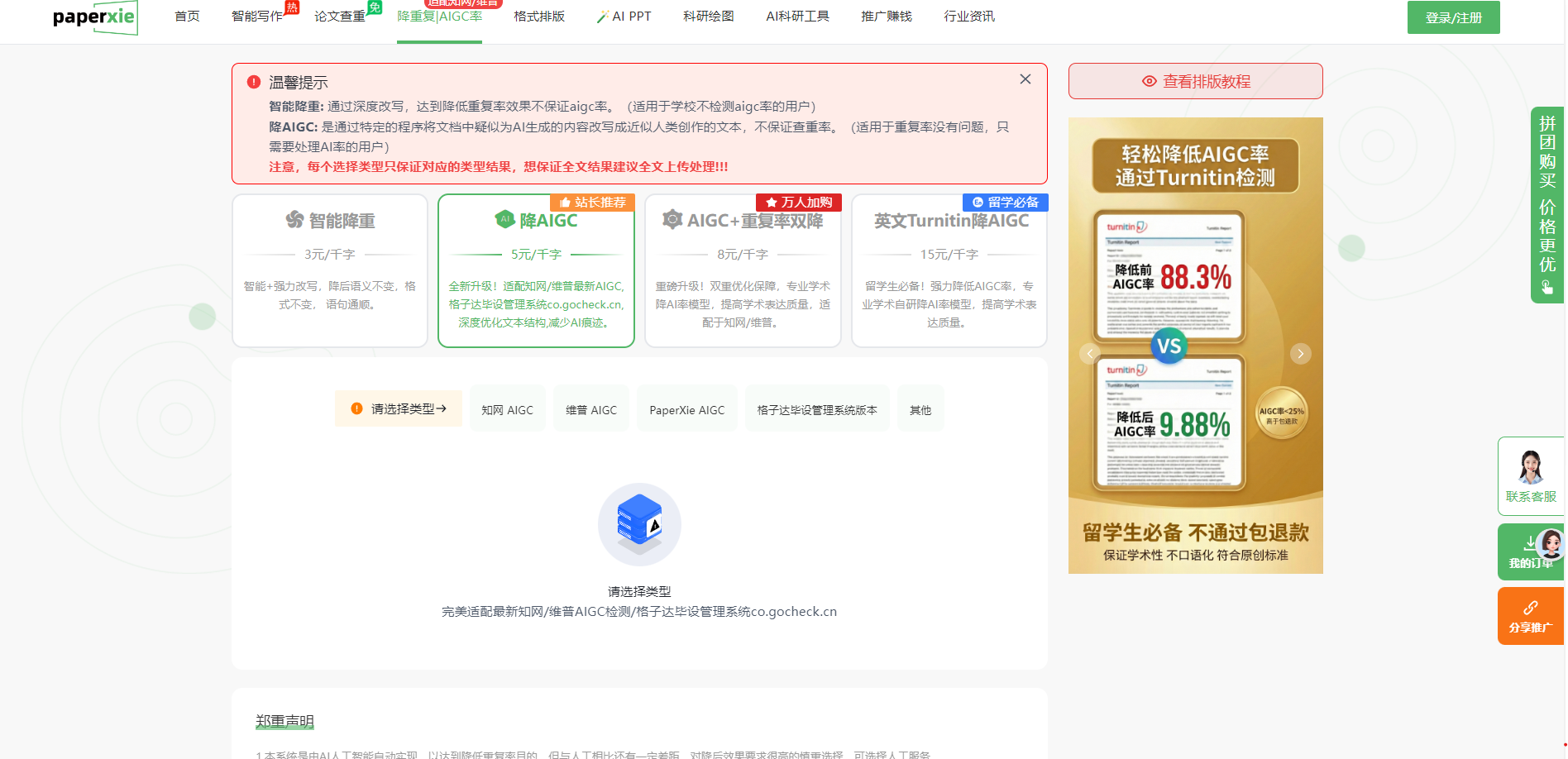Click the 轻松降低AIGC率 banner headline
This screenshot has height=759, width=1568.
(x=1196, y=165)
